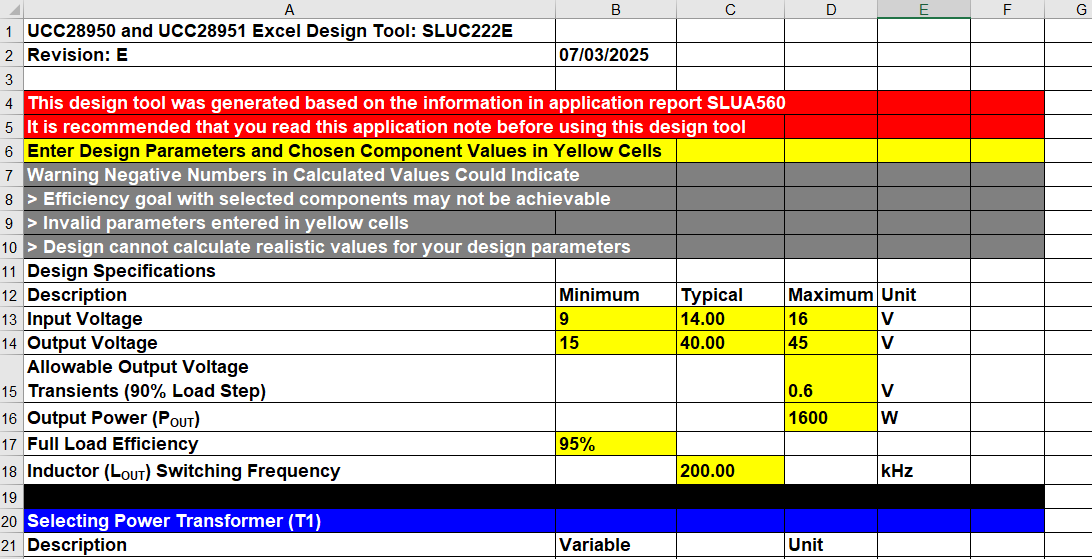Select maximum output voltage cell 45
1092x559 pixels.
831,343
